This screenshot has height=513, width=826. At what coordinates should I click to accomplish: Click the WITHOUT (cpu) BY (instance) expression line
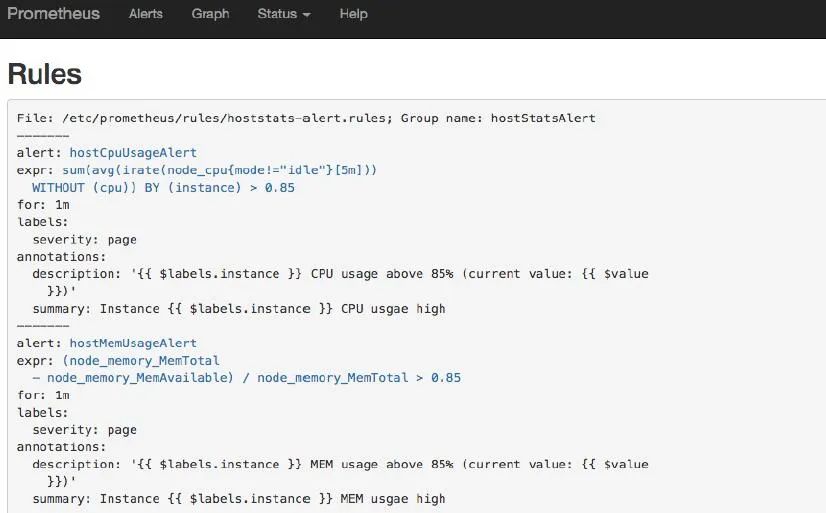click(163, 187)
